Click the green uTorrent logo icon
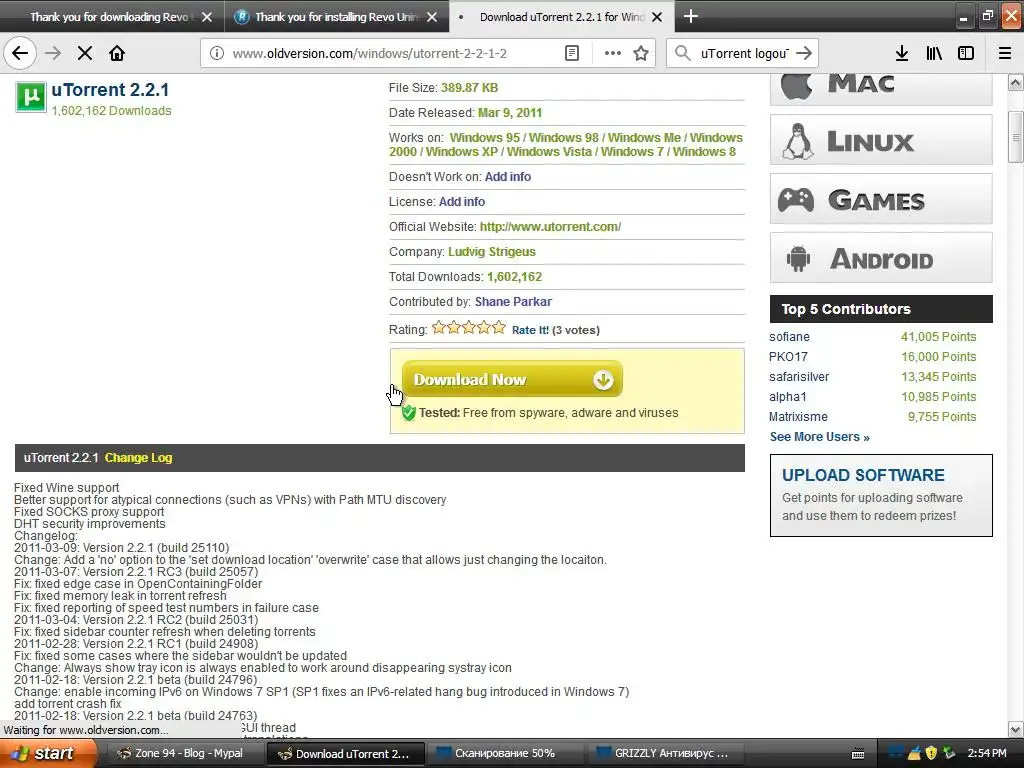 click(x=31, y=97)
